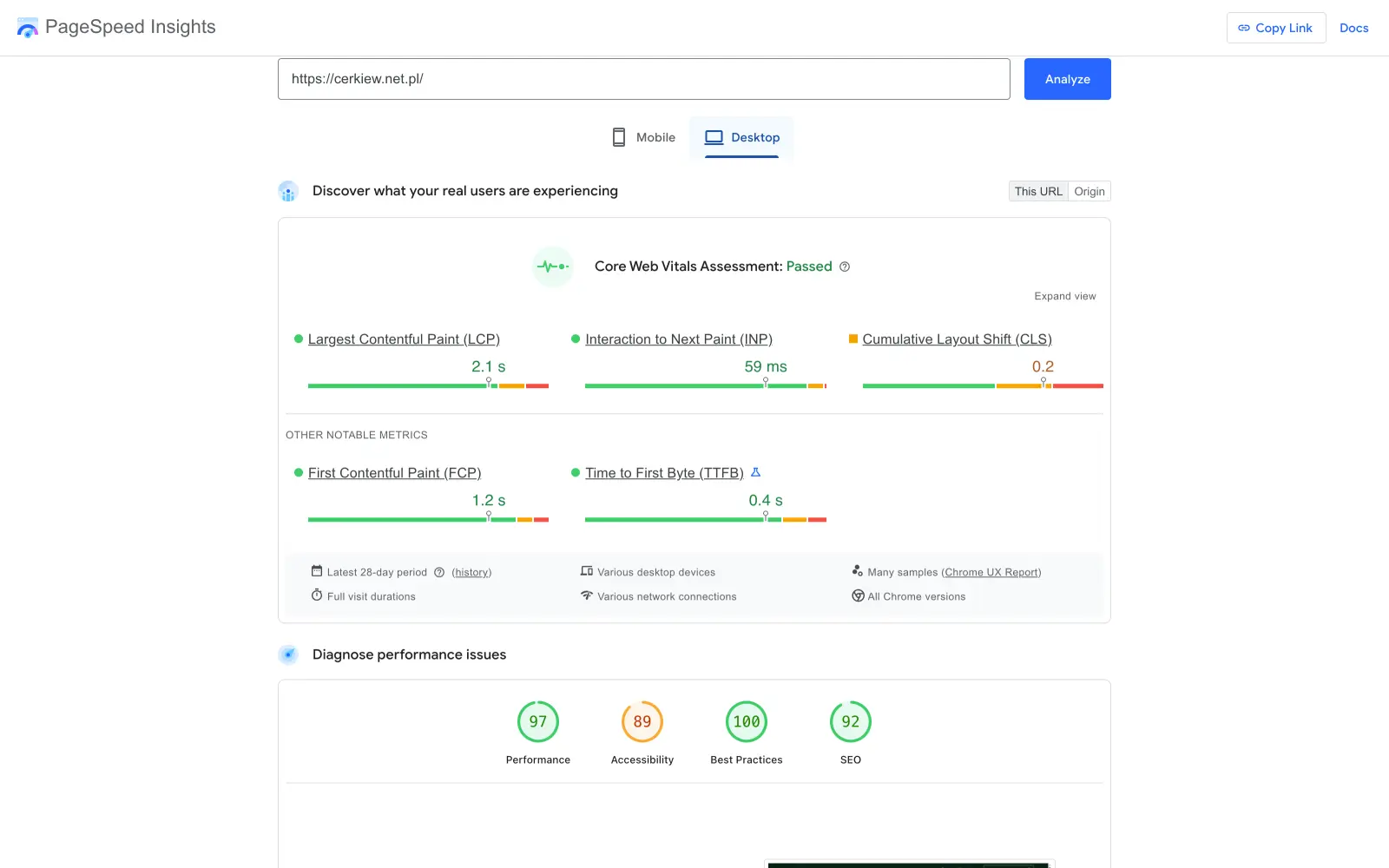Click the Various desktop devices text
The width and height of the screenshot is (1389, 868).
point(656,572)
